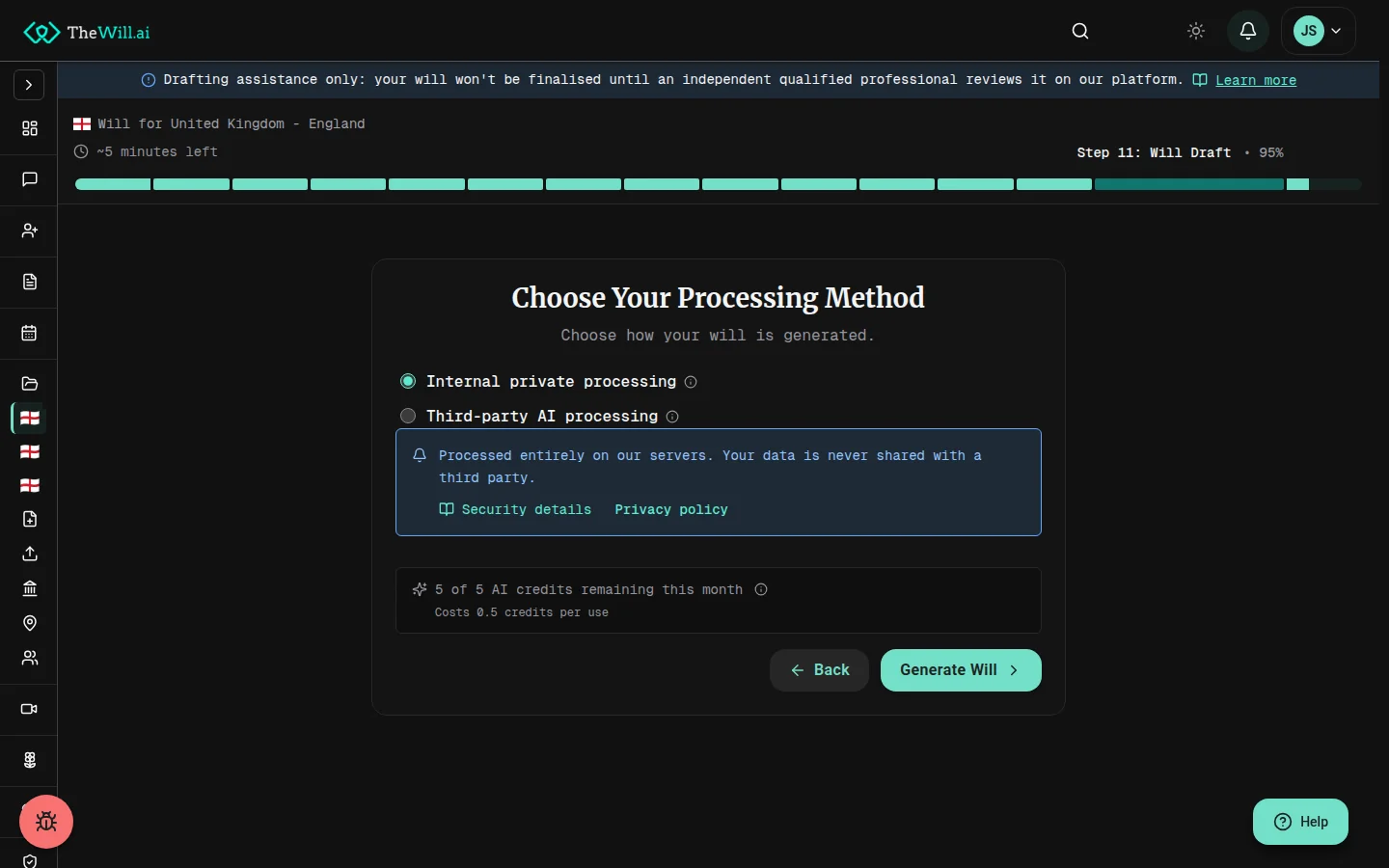Click info icon next to AI credits remaining

coord(761,589)
